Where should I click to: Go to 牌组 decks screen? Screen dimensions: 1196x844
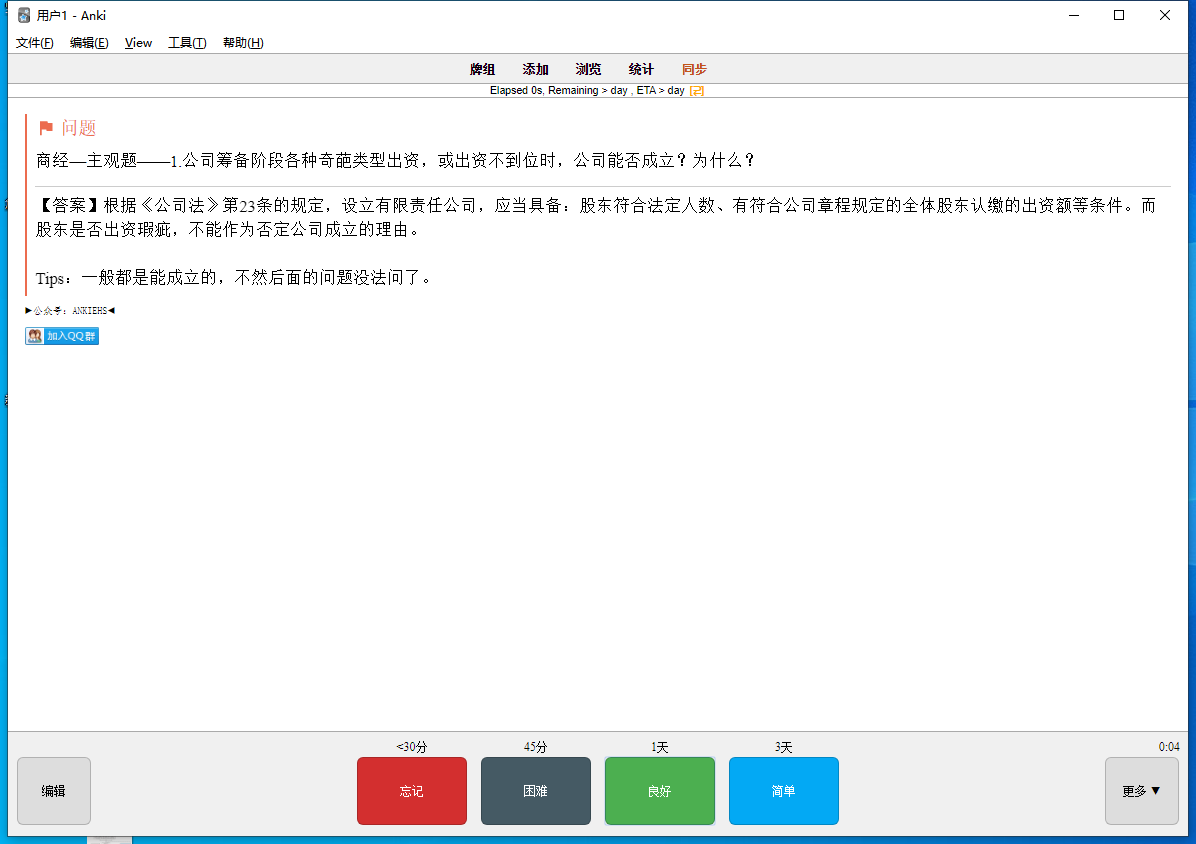tap(482, 69)
